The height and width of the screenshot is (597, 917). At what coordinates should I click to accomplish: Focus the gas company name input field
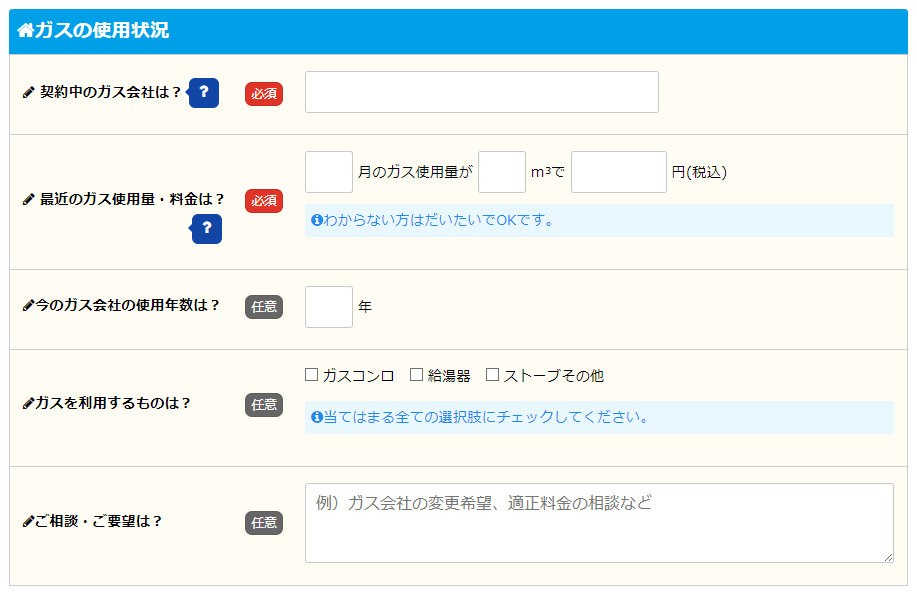tap(481, 92)
